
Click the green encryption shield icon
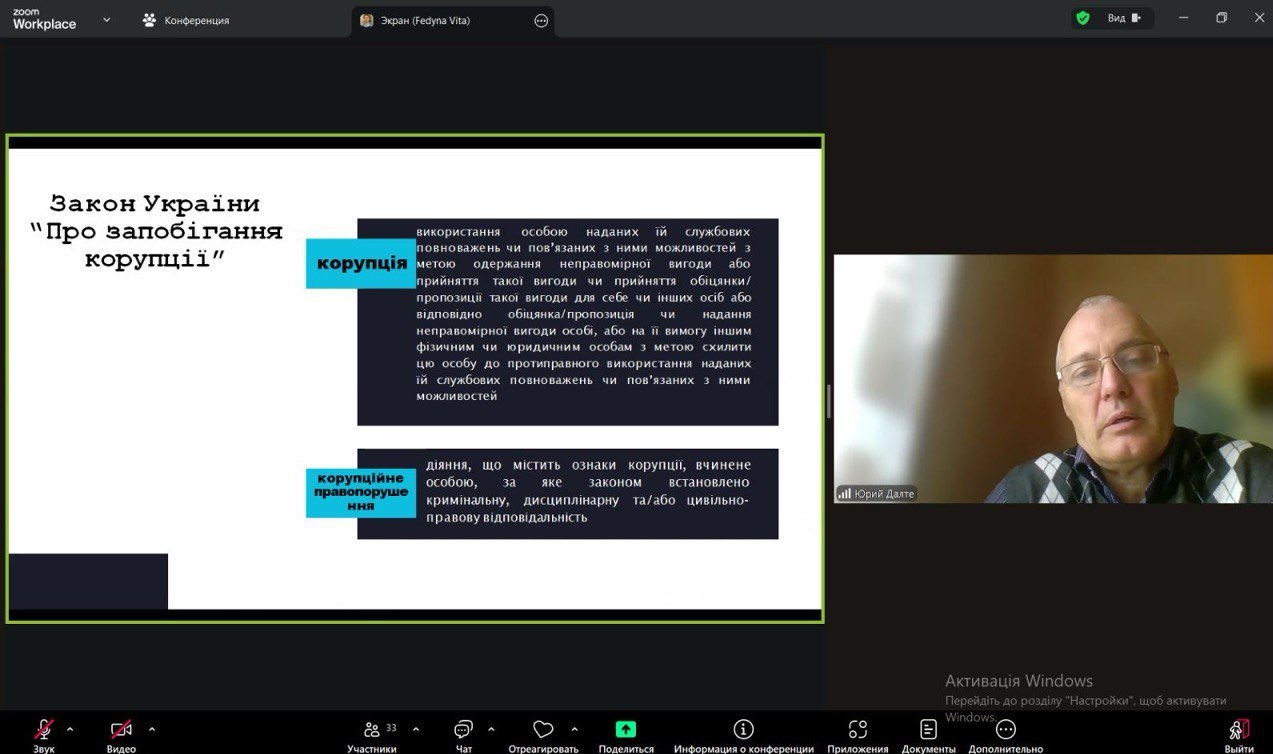[1082, 18]
